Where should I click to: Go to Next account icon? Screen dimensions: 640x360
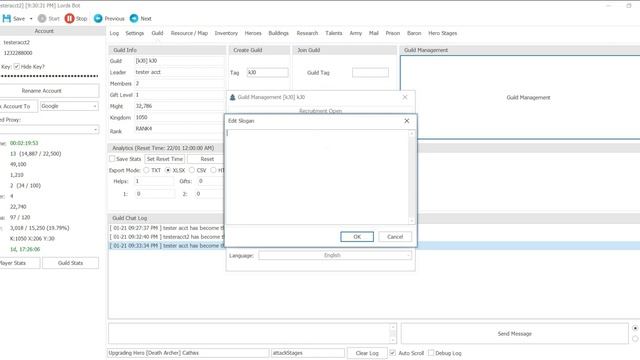[x=134, y=18]
